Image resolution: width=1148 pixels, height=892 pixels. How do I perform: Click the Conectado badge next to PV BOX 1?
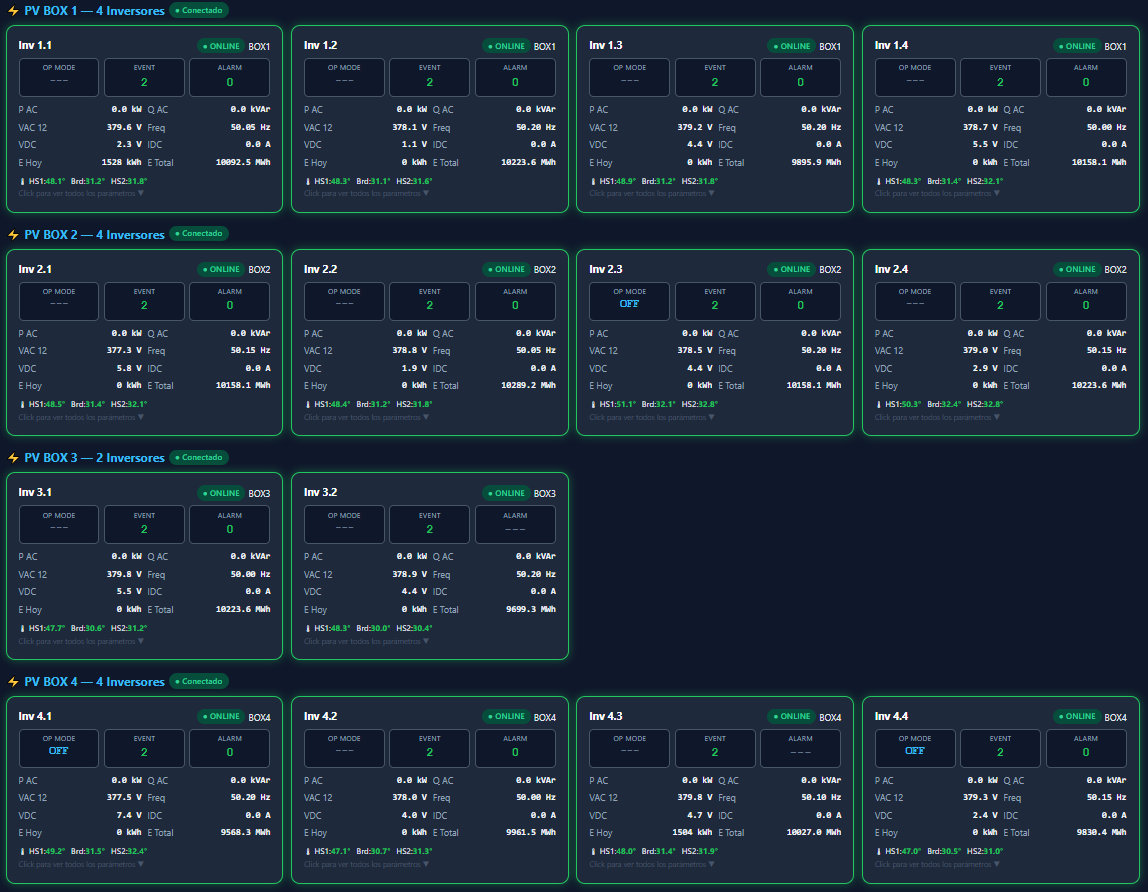198,10
